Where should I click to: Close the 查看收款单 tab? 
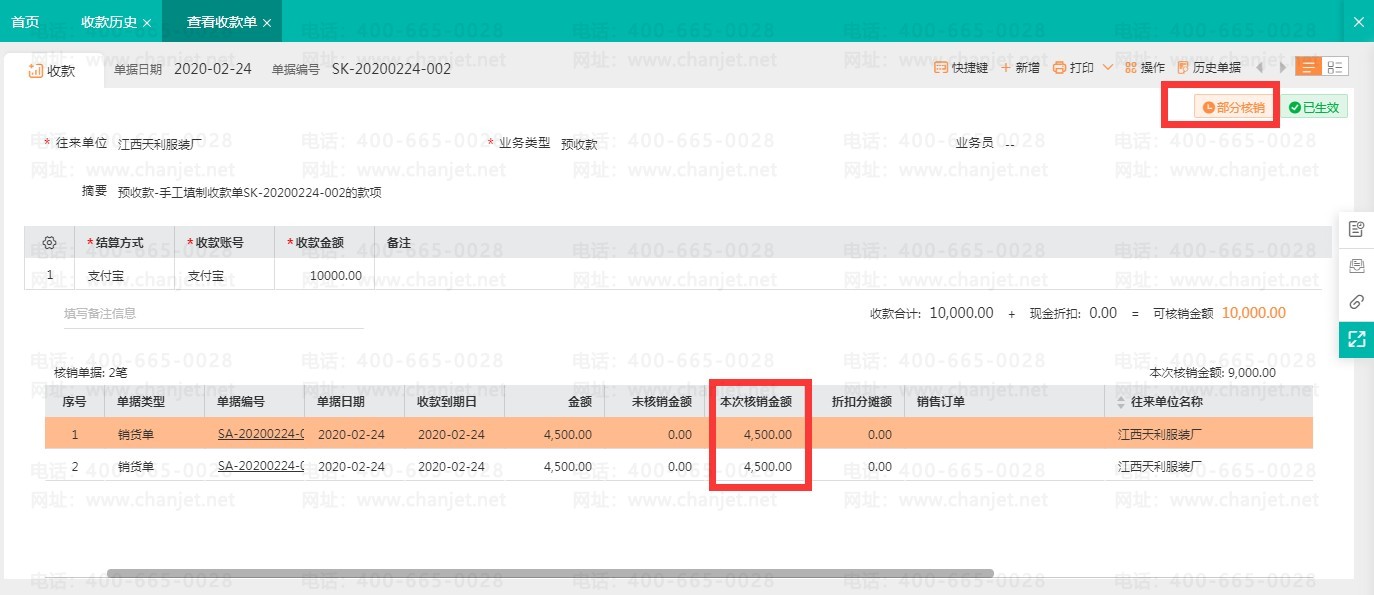[x=267, y=22]
